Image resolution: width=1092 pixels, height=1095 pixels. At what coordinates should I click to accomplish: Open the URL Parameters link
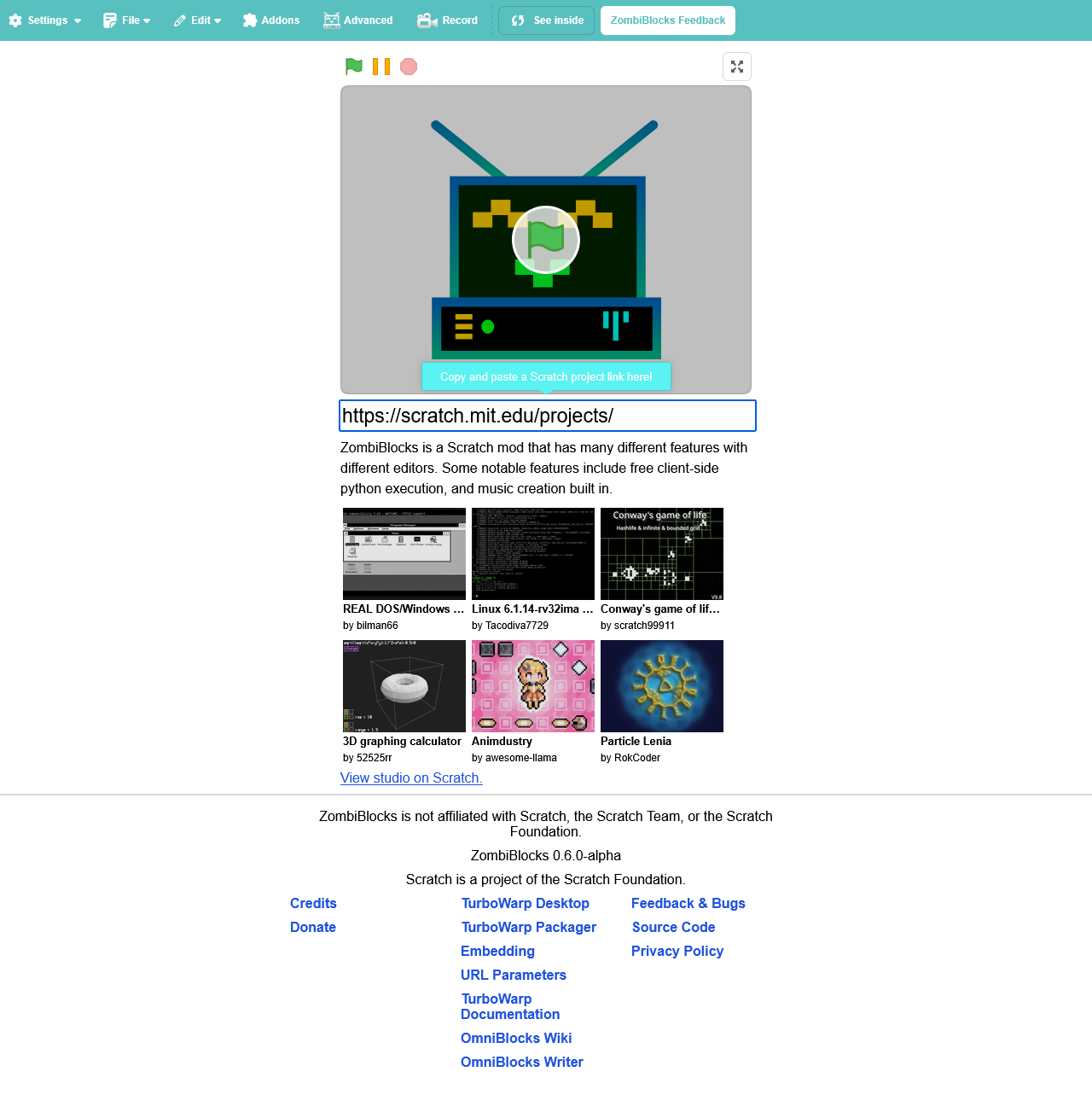pos(514,976)
